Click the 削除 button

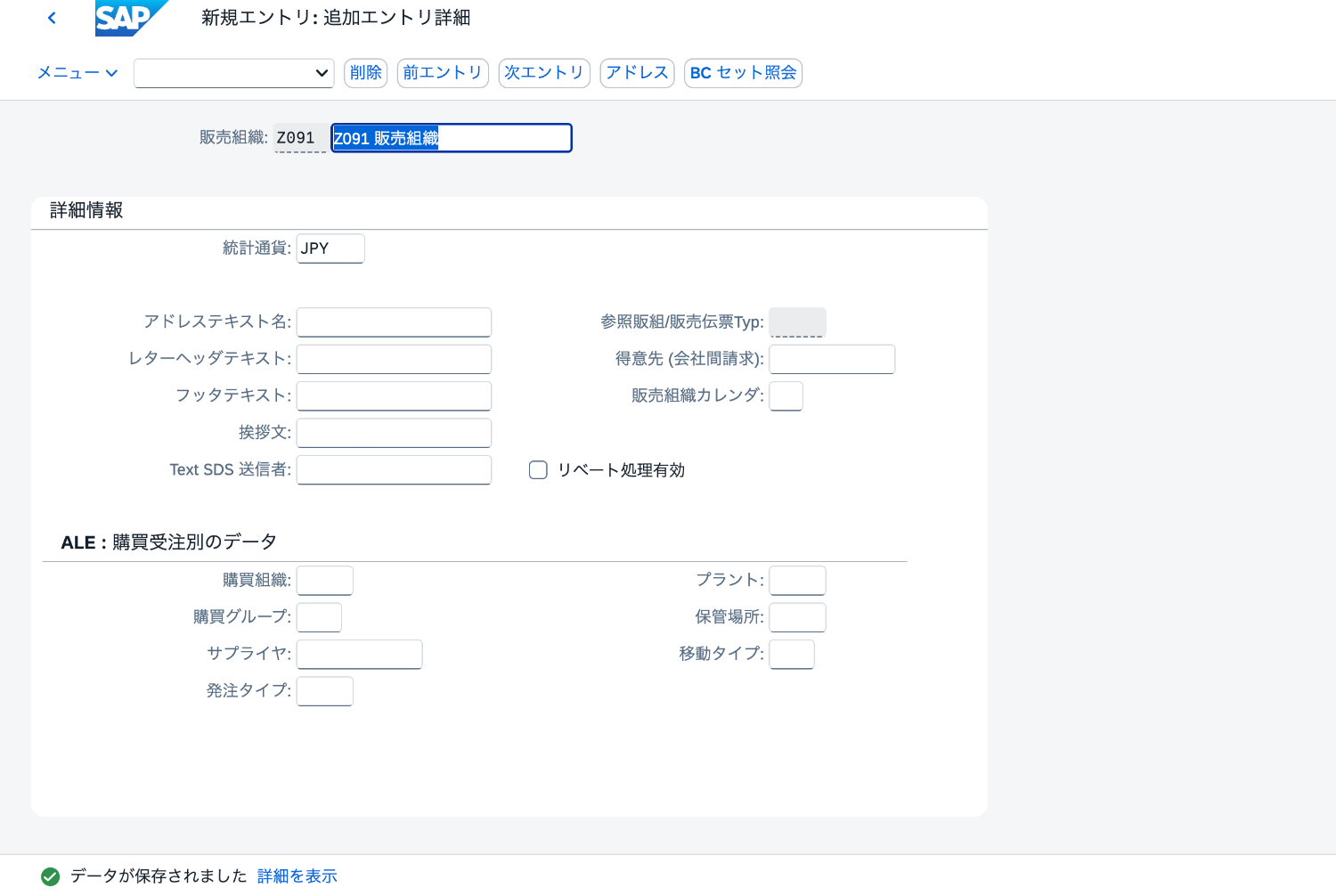(x=365, y=73)
